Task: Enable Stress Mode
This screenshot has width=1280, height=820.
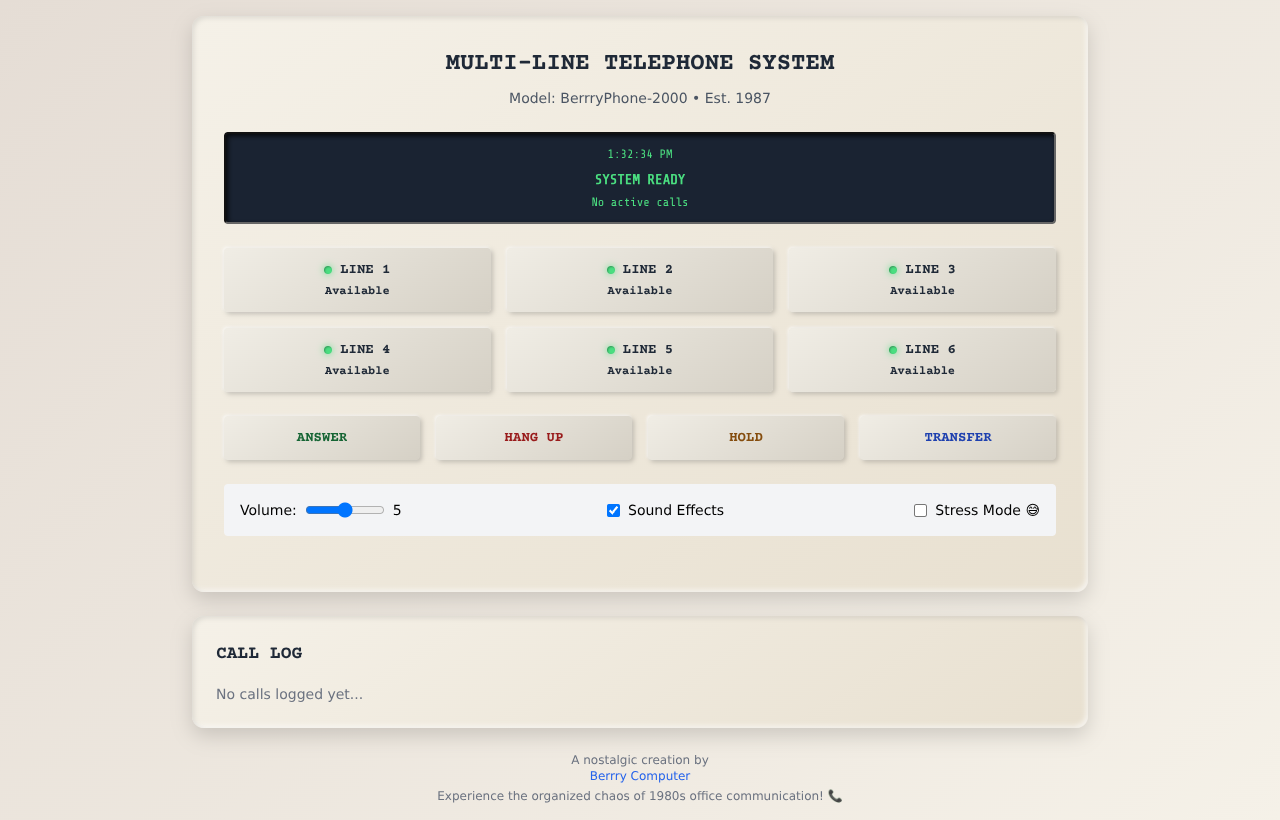Action: point(920,510)
